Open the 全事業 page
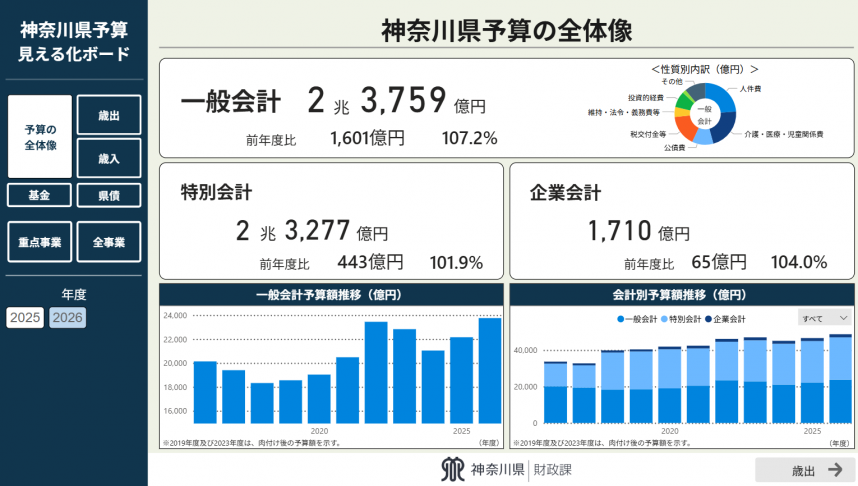Viewport: 858px width, 486px height. pyautogui.click(x=108, y=242)
